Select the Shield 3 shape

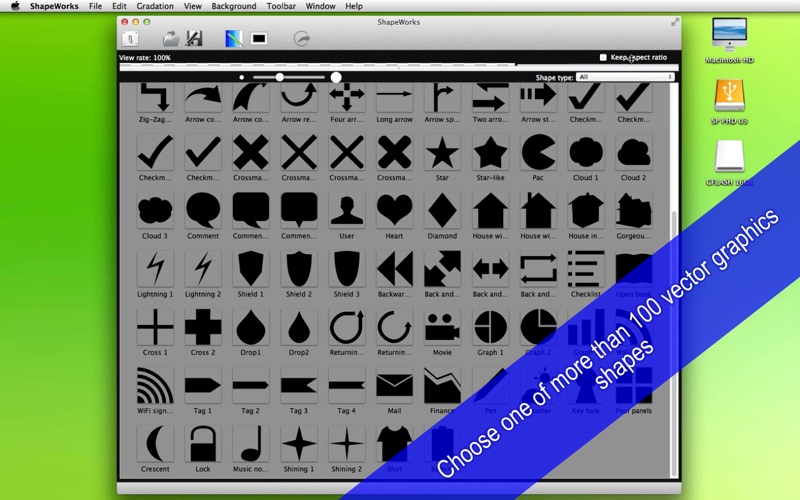tap(346, 269)
